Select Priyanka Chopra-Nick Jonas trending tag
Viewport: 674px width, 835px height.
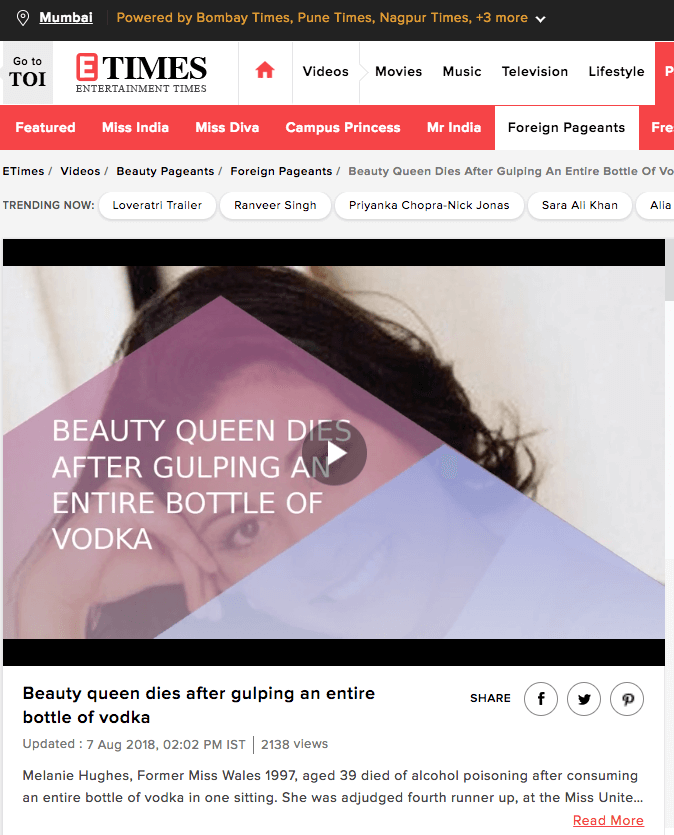tap(429, 205)
